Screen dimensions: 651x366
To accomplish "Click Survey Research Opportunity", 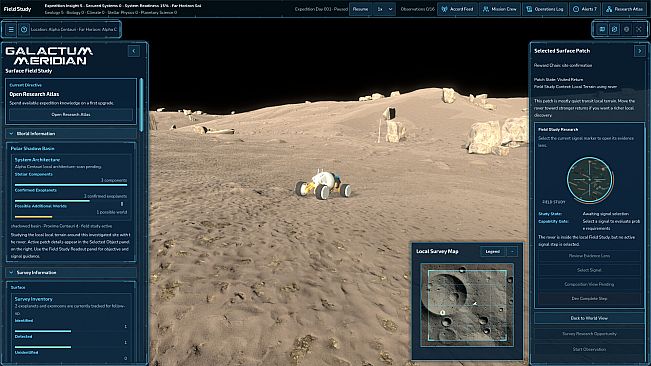I will 589,334.
